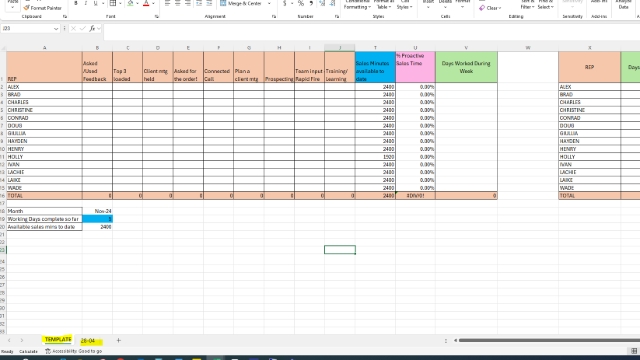Align cell text to the left
This screenshot has height=360, width=640.
click(x=167, y=3)
